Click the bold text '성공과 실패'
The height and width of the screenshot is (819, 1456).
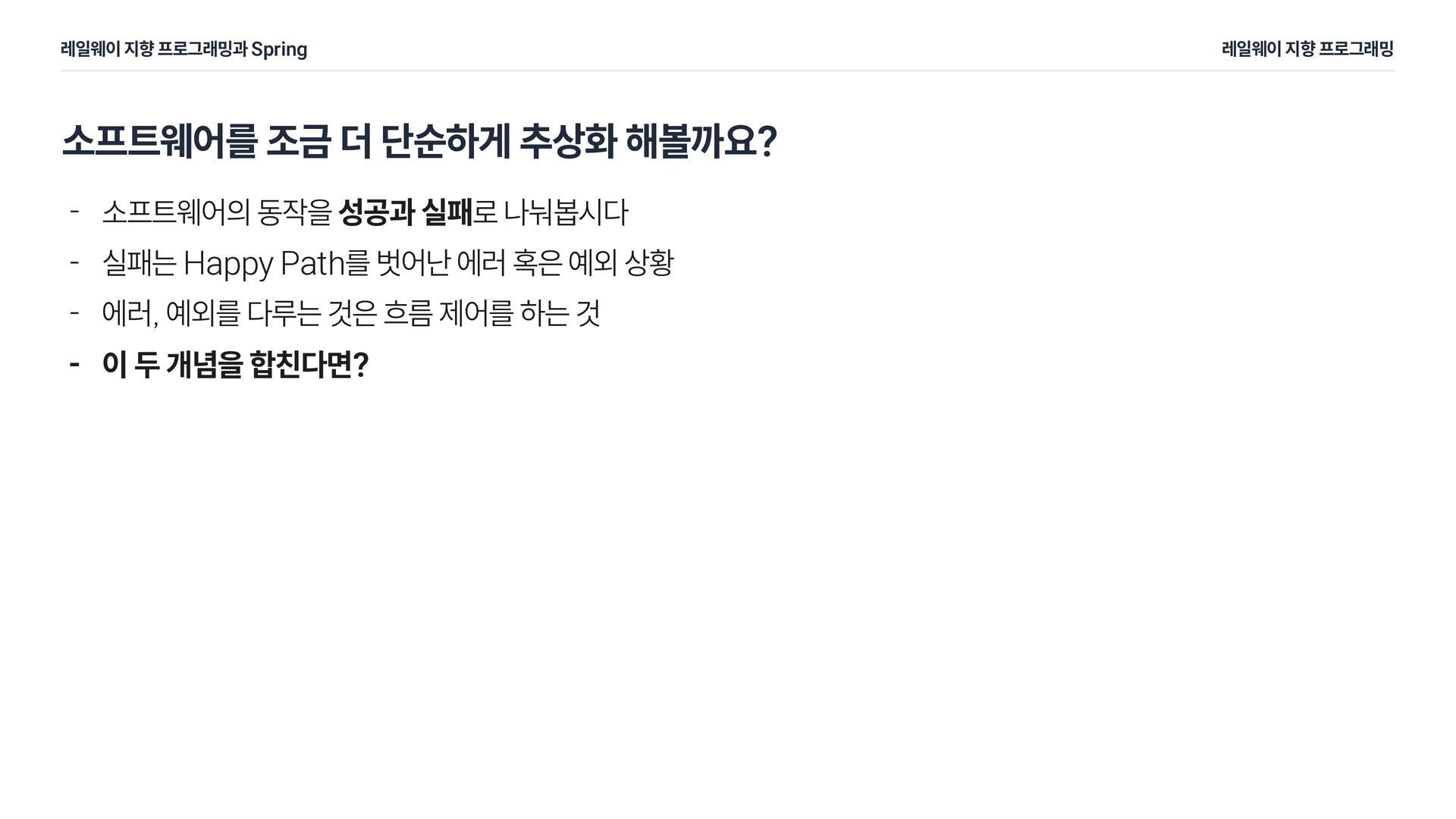405,212
